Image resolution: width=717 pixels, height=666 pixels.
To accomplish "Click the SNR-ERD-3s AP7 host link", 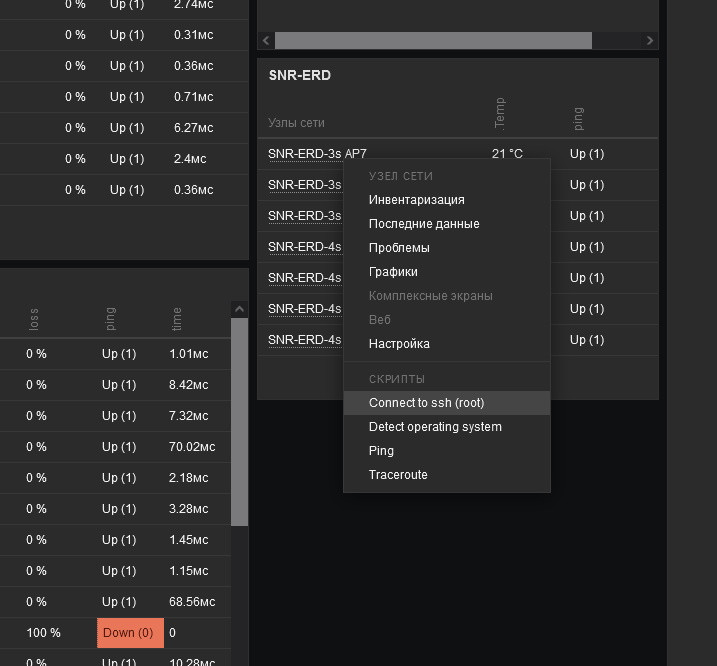I will pyautogui.click(x=317, y=154).
